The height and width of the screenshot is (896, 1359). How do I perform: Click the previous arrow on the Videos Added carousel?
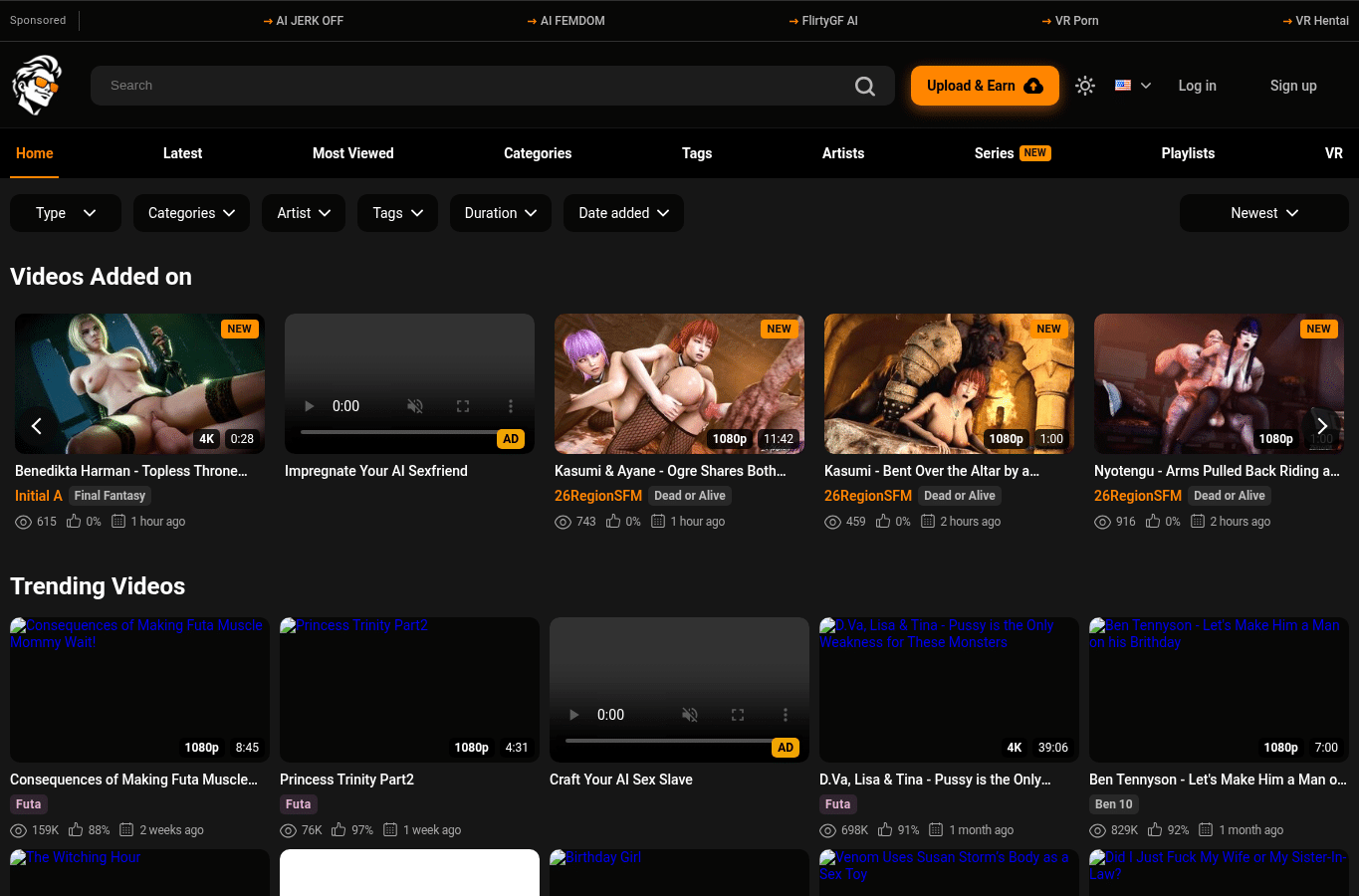tap(37, 426)
